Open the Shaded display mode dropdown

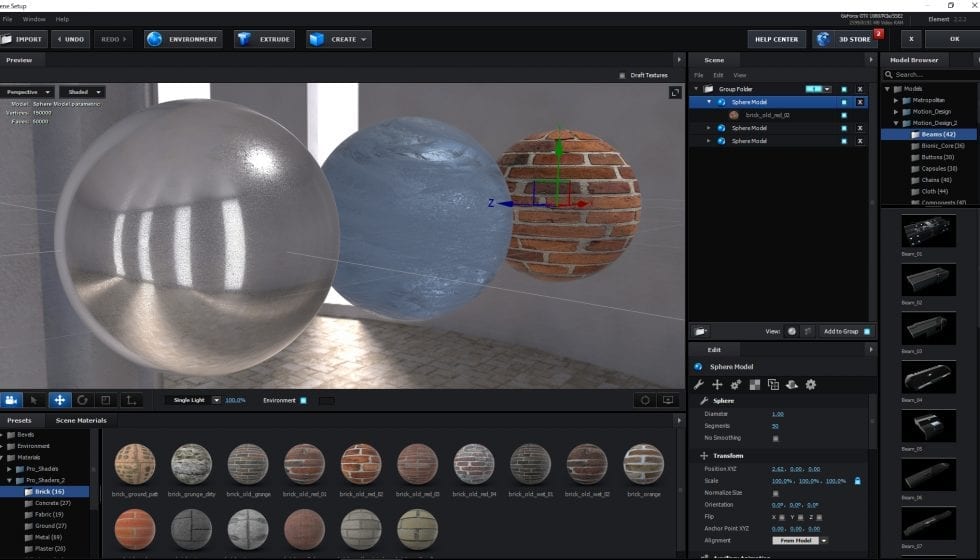click(82, 92)
